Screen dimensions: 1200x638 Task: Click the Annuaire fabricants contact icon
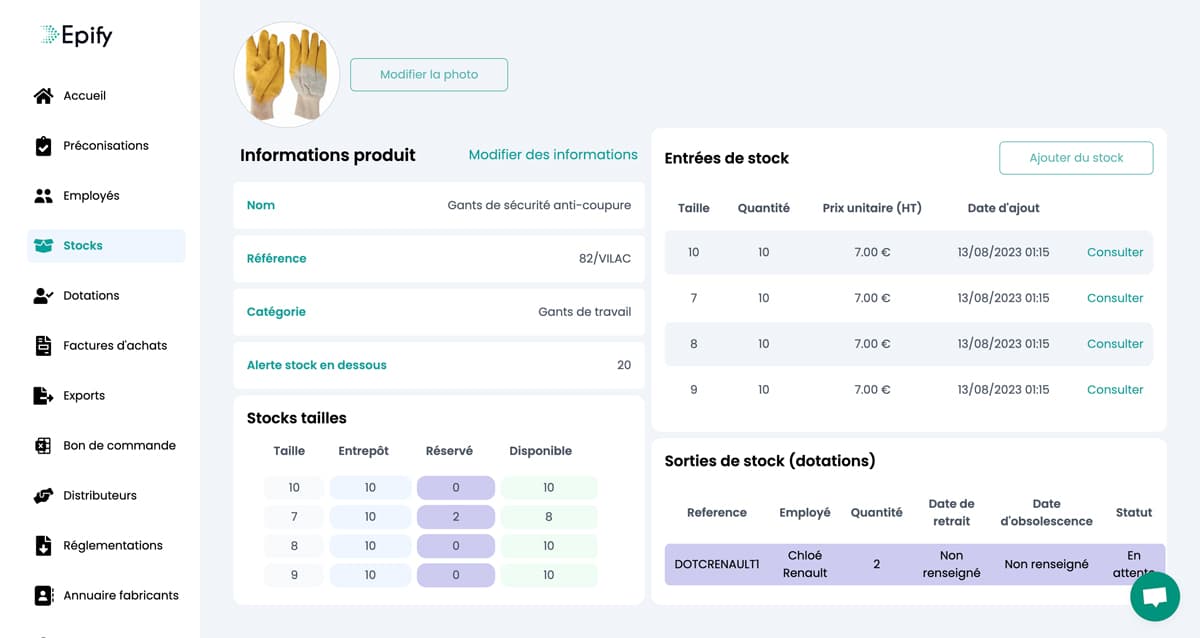(43, 596)
